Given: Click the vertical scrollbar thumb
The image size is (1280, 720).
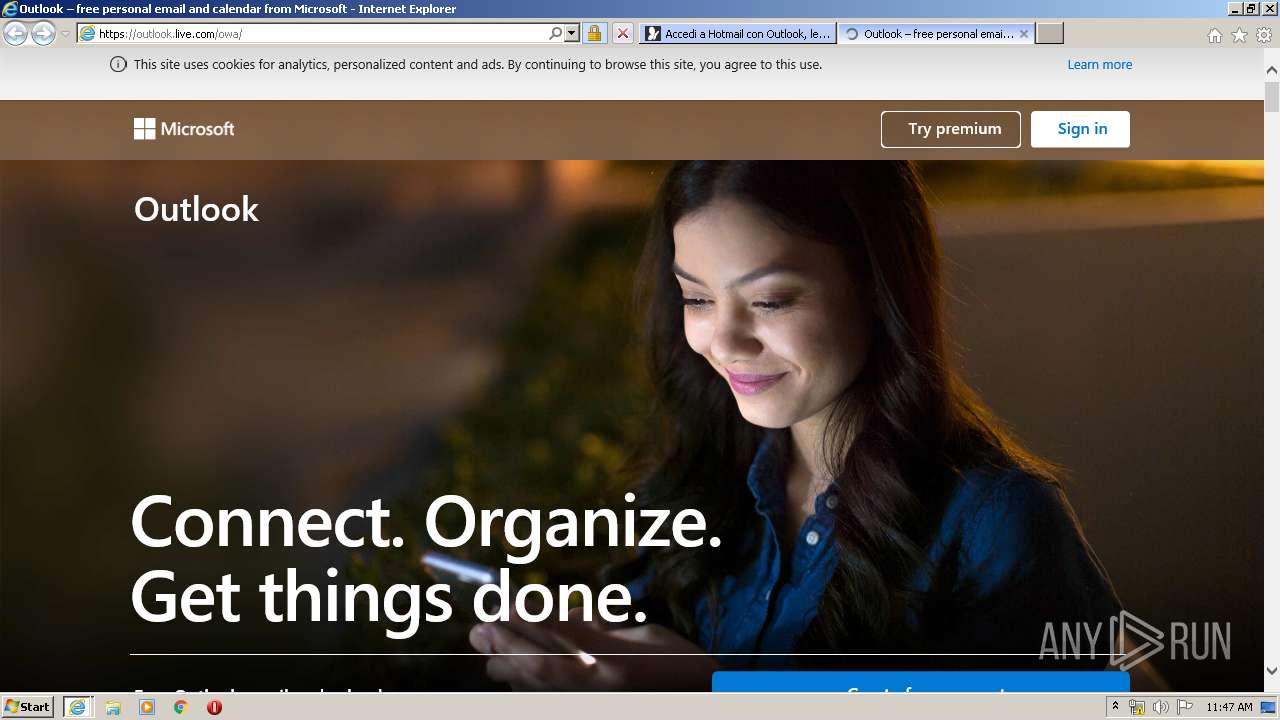Looking at the screenshot, I should click(x=1272, y=97).
